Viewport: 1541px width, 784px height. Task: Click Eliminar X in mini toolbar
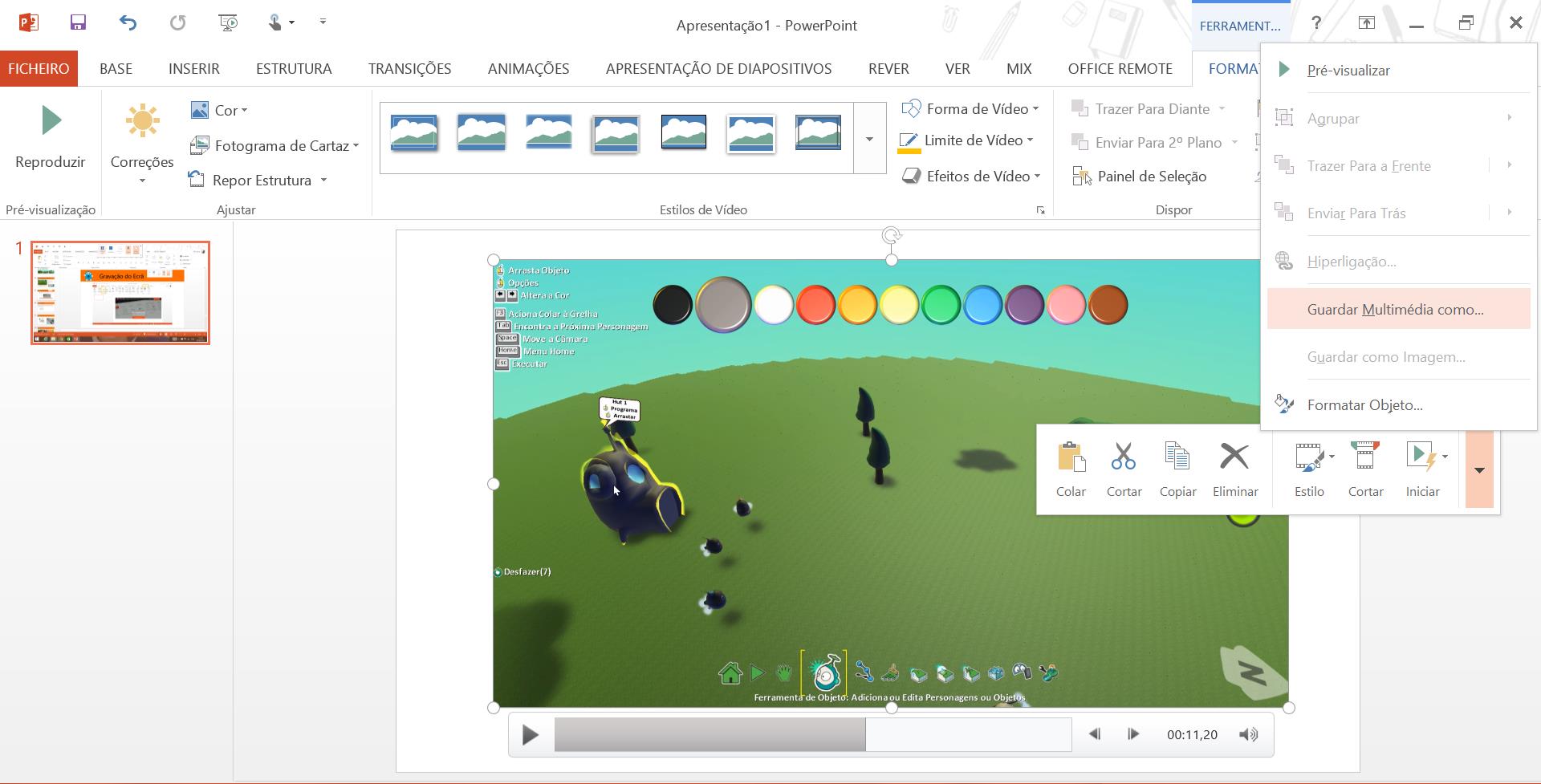[x=1235, y=469]
